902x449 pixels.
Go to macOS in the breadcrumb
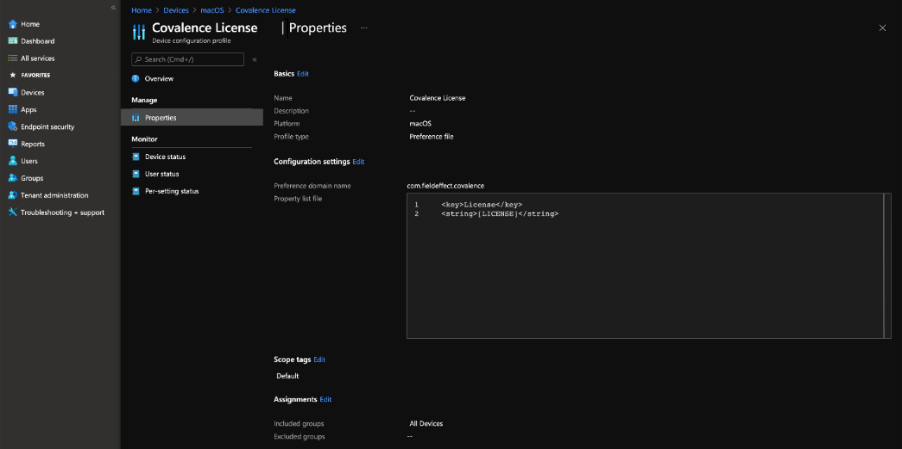click(x=211, y=10)
